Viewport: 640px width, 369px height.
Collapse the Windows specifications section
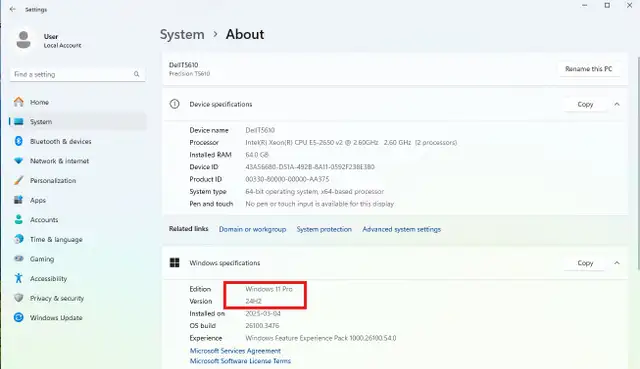(617, 263)
